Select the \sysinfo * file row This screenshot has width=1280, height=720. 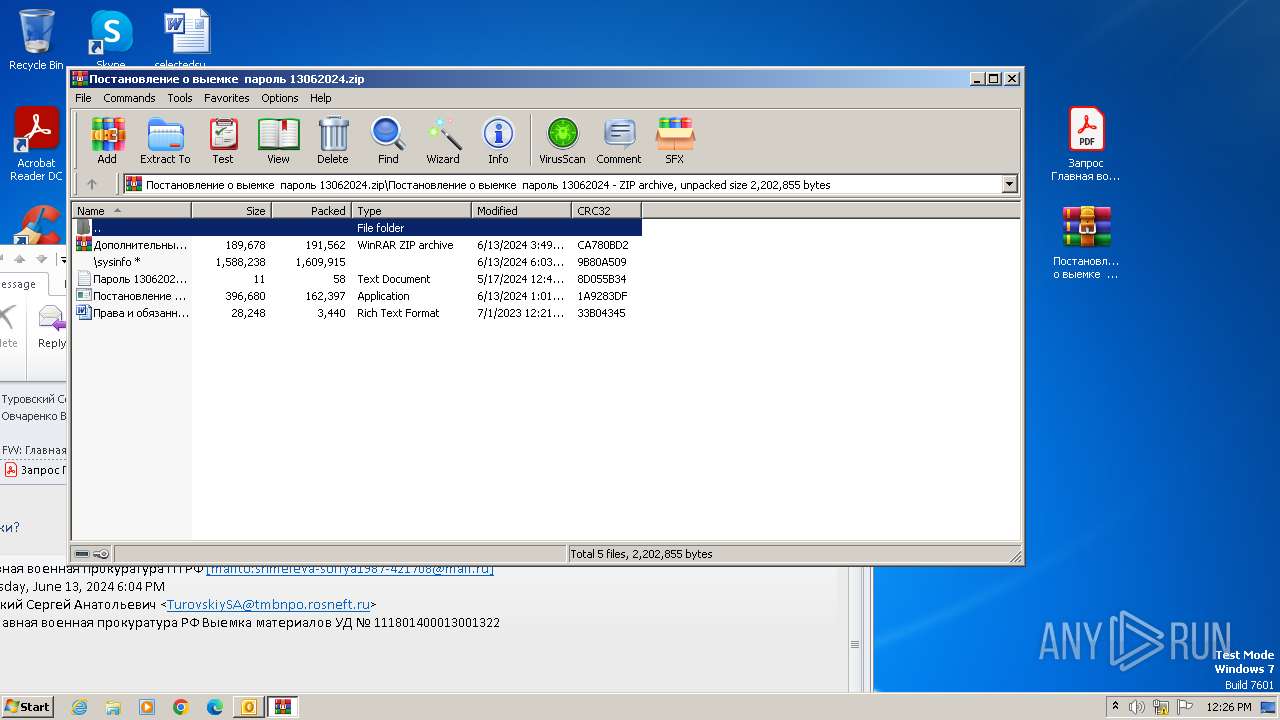357,262
